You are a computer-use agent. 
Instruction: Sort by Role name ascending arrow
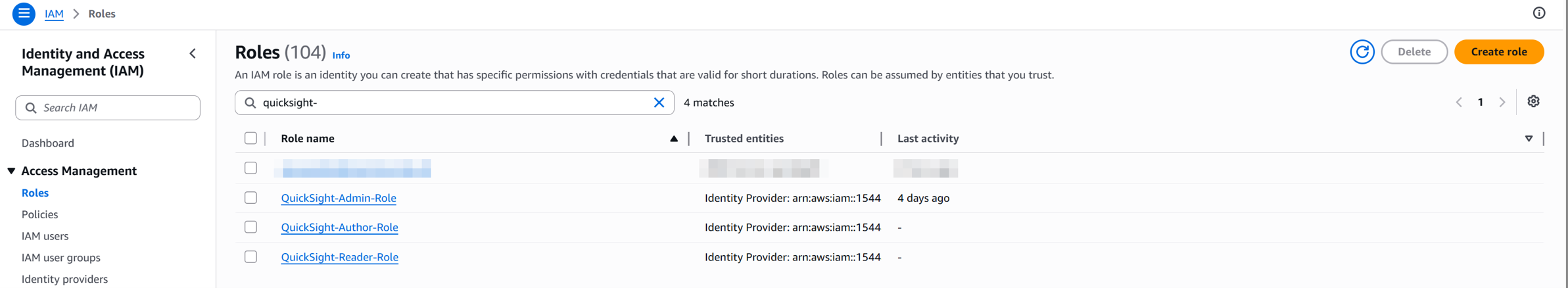coord(674,139)
